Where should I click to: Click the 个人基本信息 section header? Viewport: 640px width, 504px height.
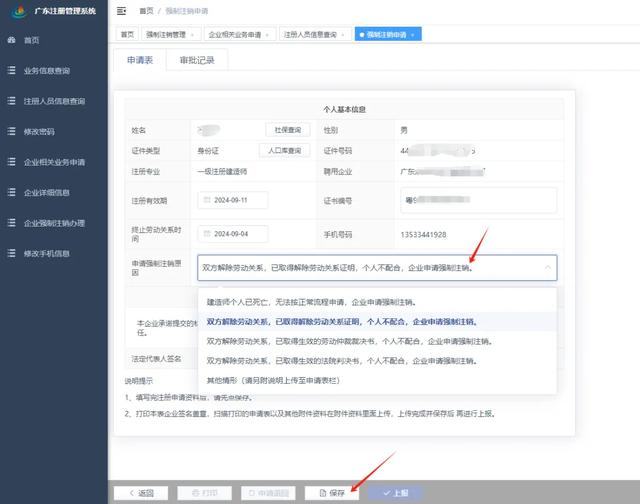tap(344, 109)
